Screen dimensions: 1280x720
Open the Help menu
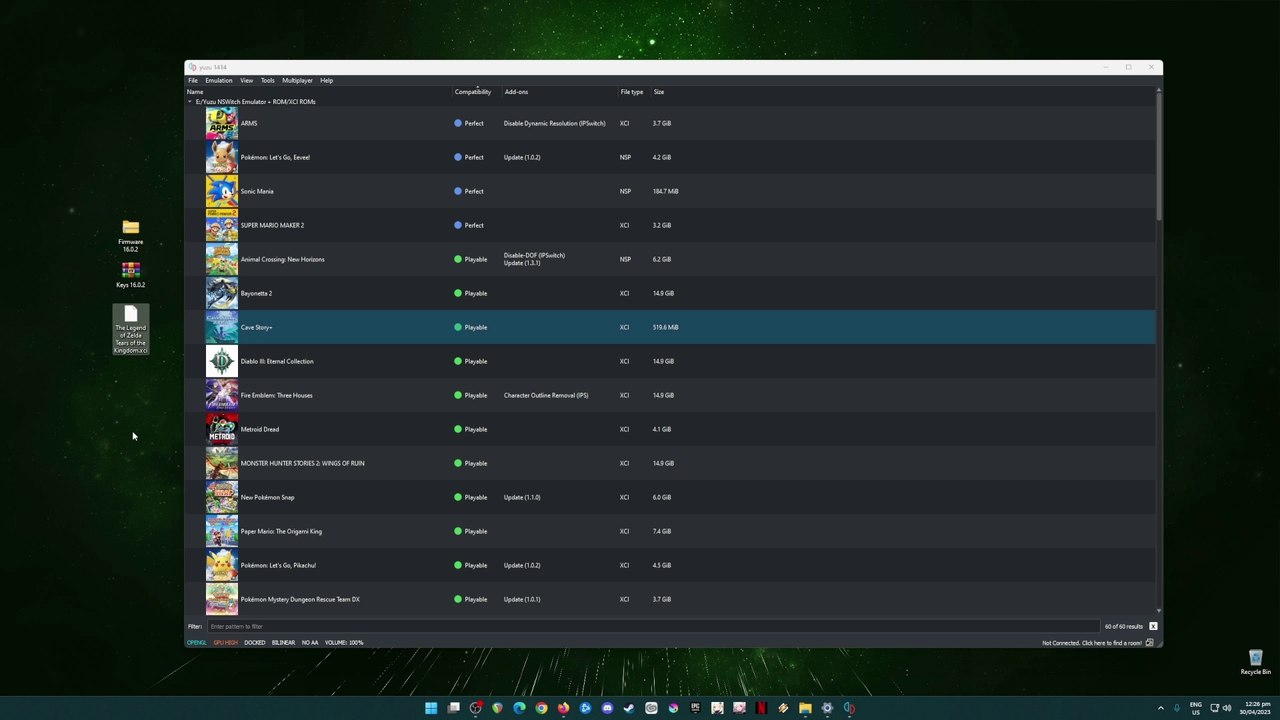click(326, 81)
